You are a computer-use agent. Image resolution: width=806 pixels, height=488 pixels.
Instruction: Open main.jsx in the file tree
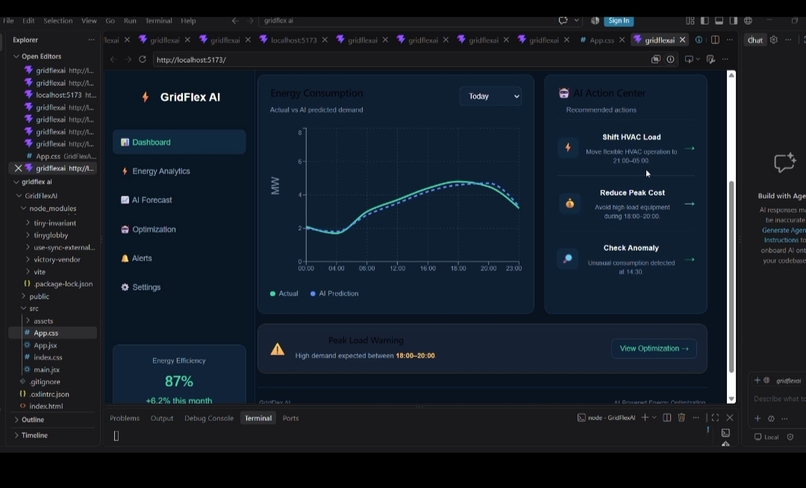[x=46, y=369]
